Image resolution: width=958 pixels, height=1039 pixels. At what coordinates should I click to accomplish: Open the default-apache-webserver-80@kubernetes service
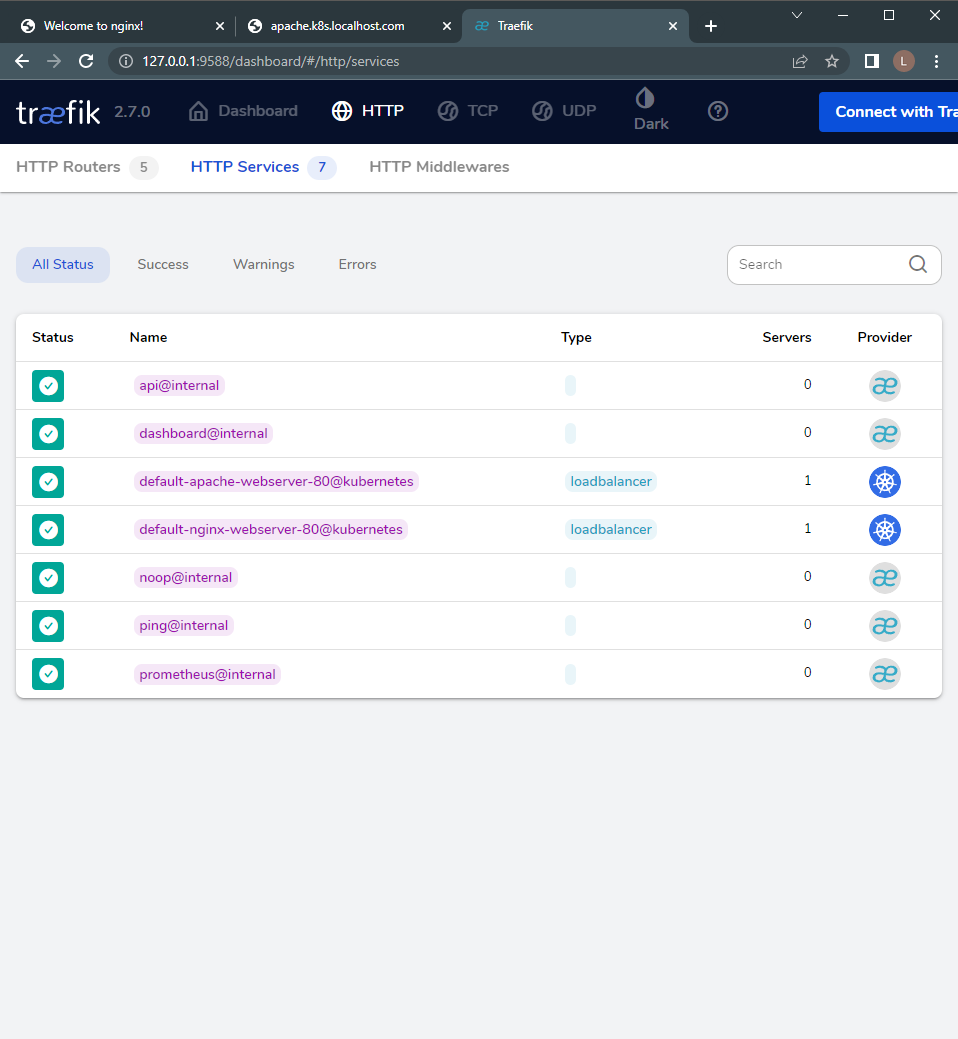tap(276, 482)
